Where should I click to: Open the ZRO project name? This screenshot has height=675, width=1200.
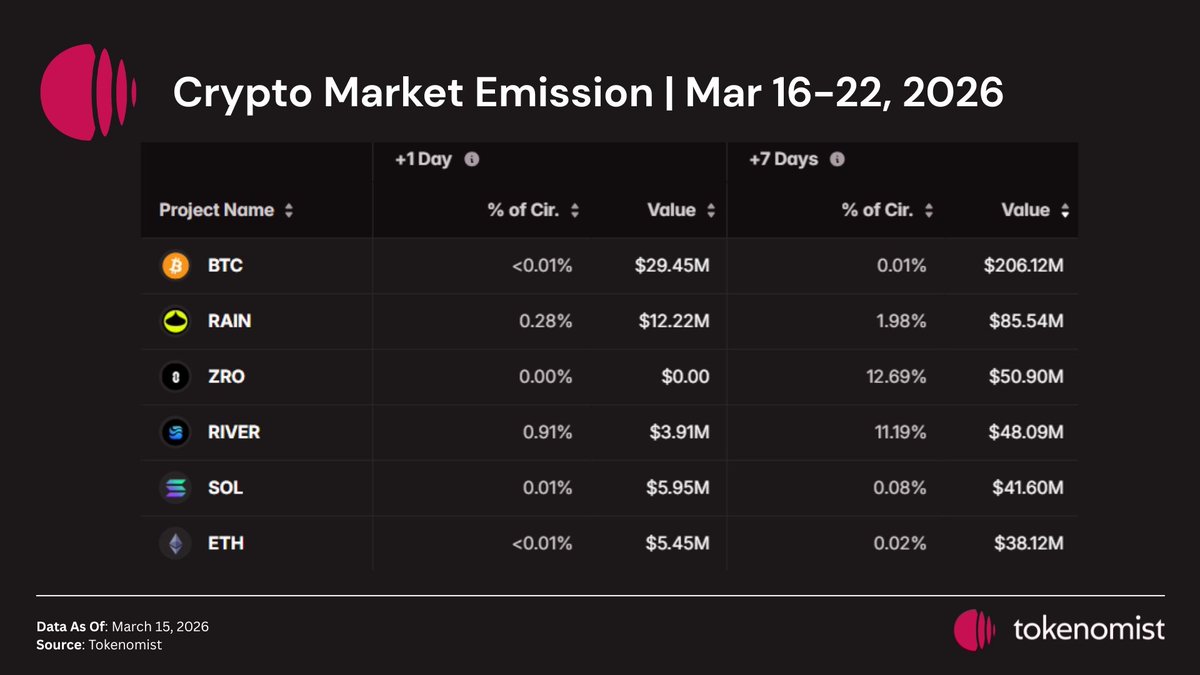pyautogui.click(x=226, y=377)
